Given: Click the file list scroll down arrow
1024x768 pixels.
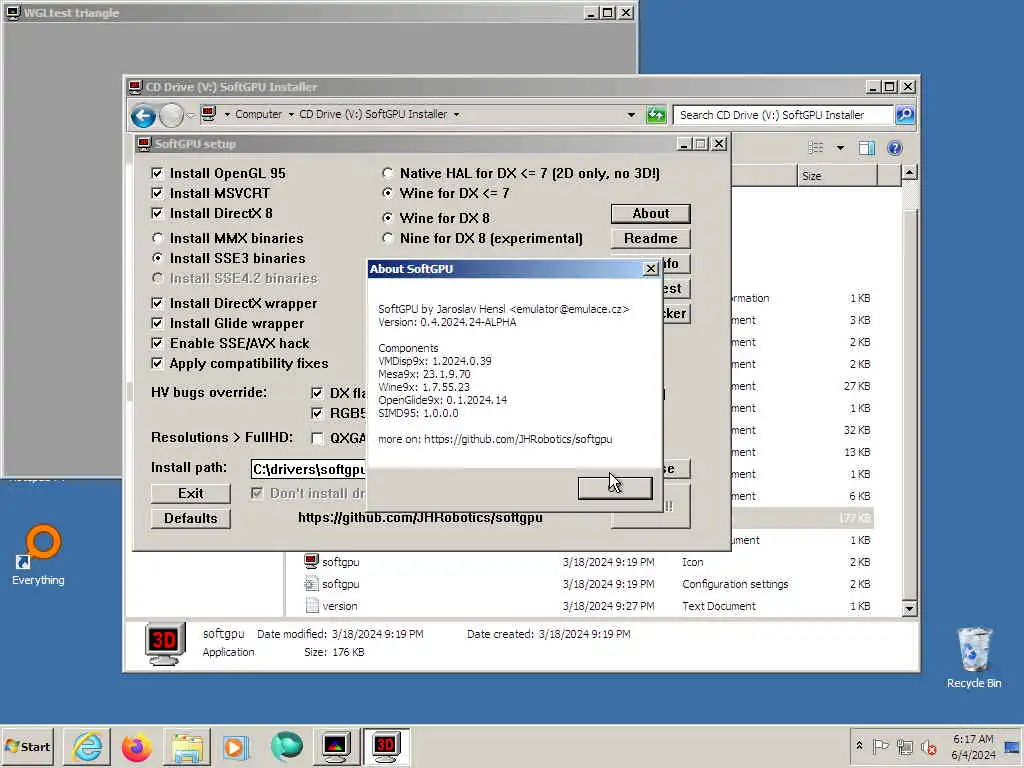Looking at the screenshot, I should pos(909,609).
